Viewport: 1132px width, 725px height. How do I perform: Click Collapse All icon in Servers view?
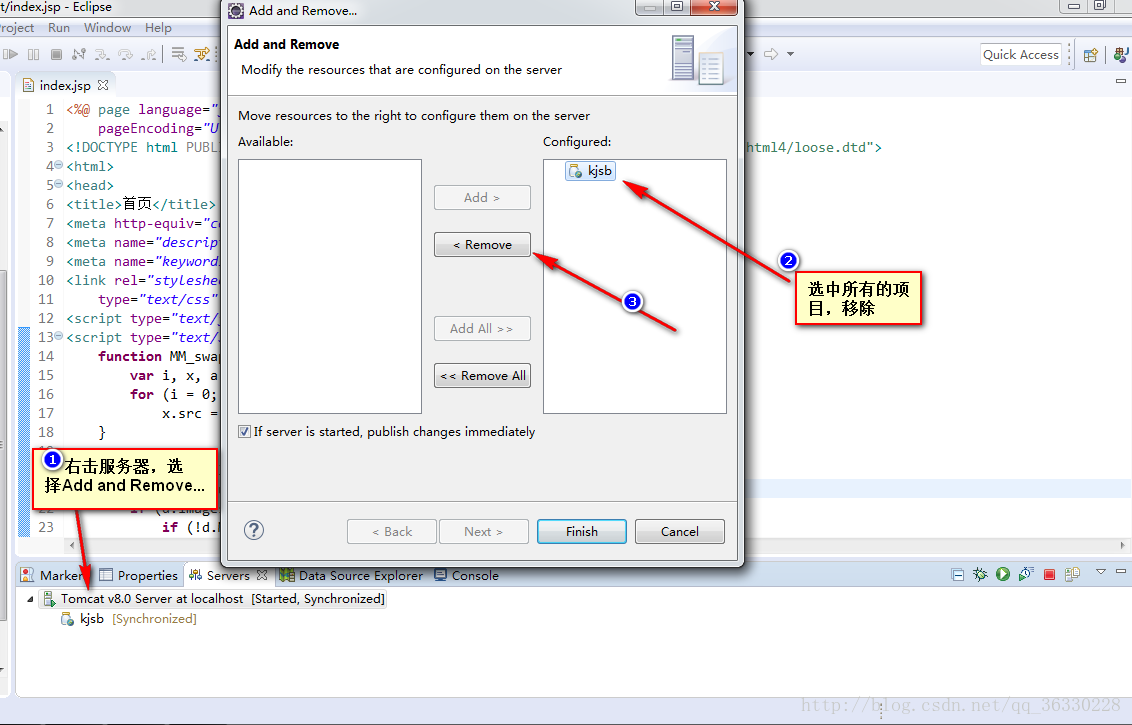point(957,575)
